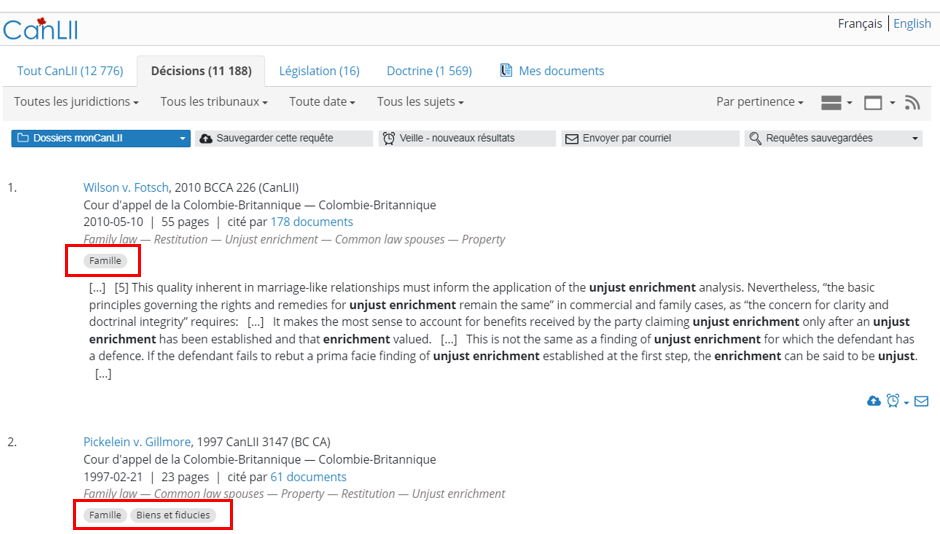940x534 pixels.
Task: Open the Wilson v. Fotsch decision link
Action: tap(126, 187)
